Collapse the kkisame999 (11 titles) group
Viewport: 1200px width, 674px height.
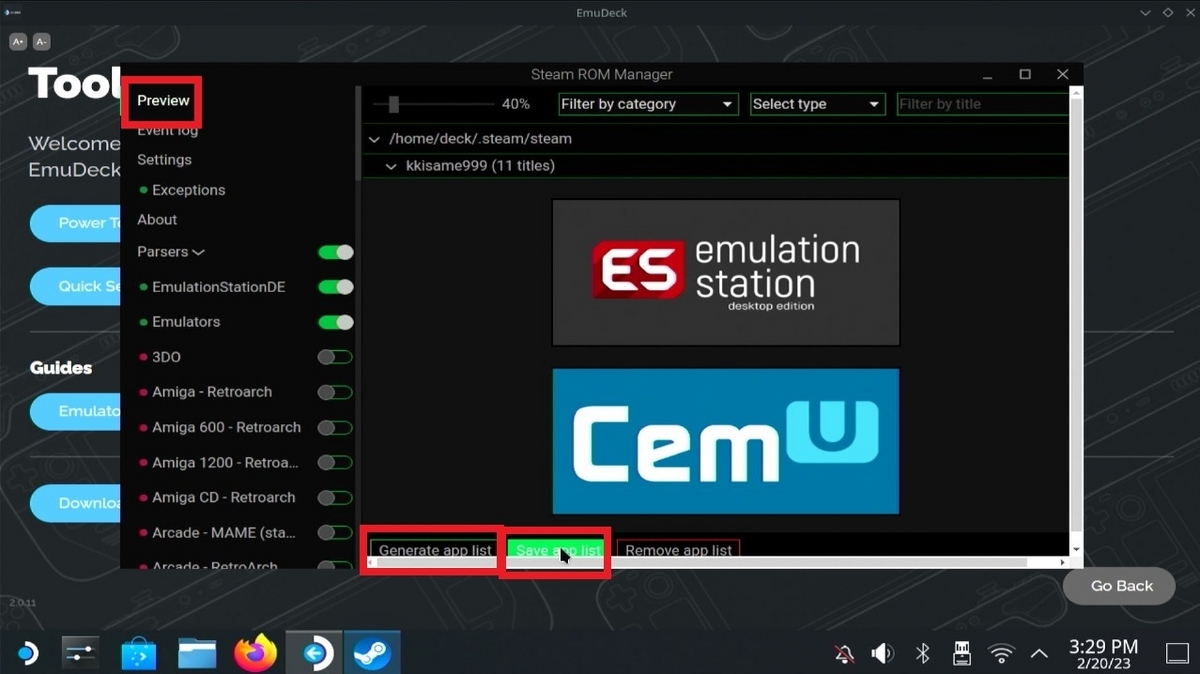(392, 166)
